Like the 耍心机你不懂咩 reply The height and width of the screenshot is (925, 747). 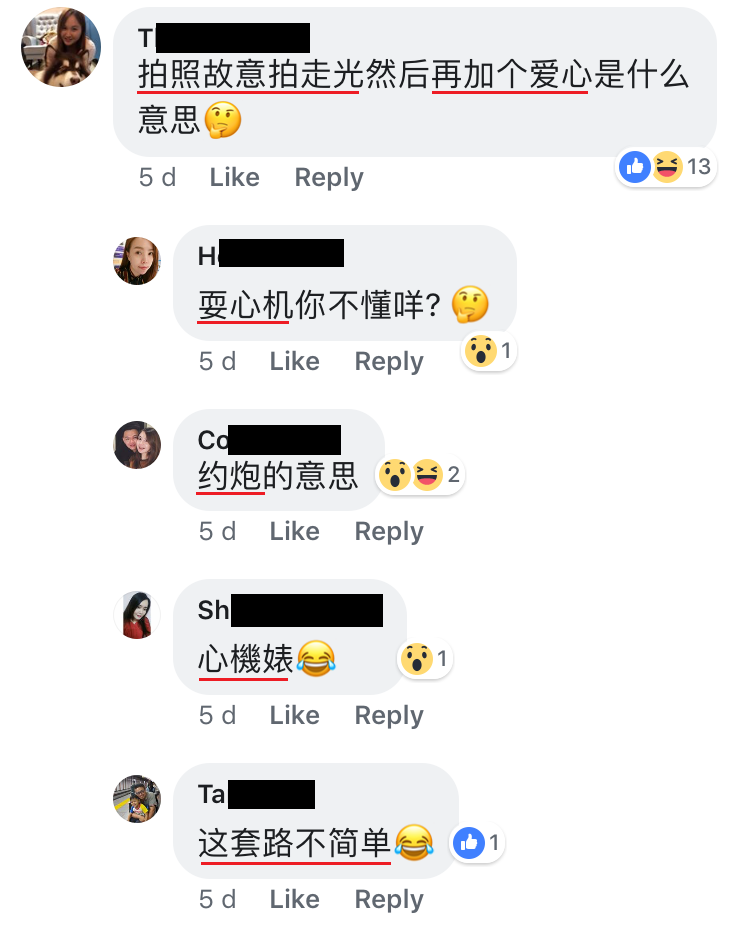click(x=294, y=361)
